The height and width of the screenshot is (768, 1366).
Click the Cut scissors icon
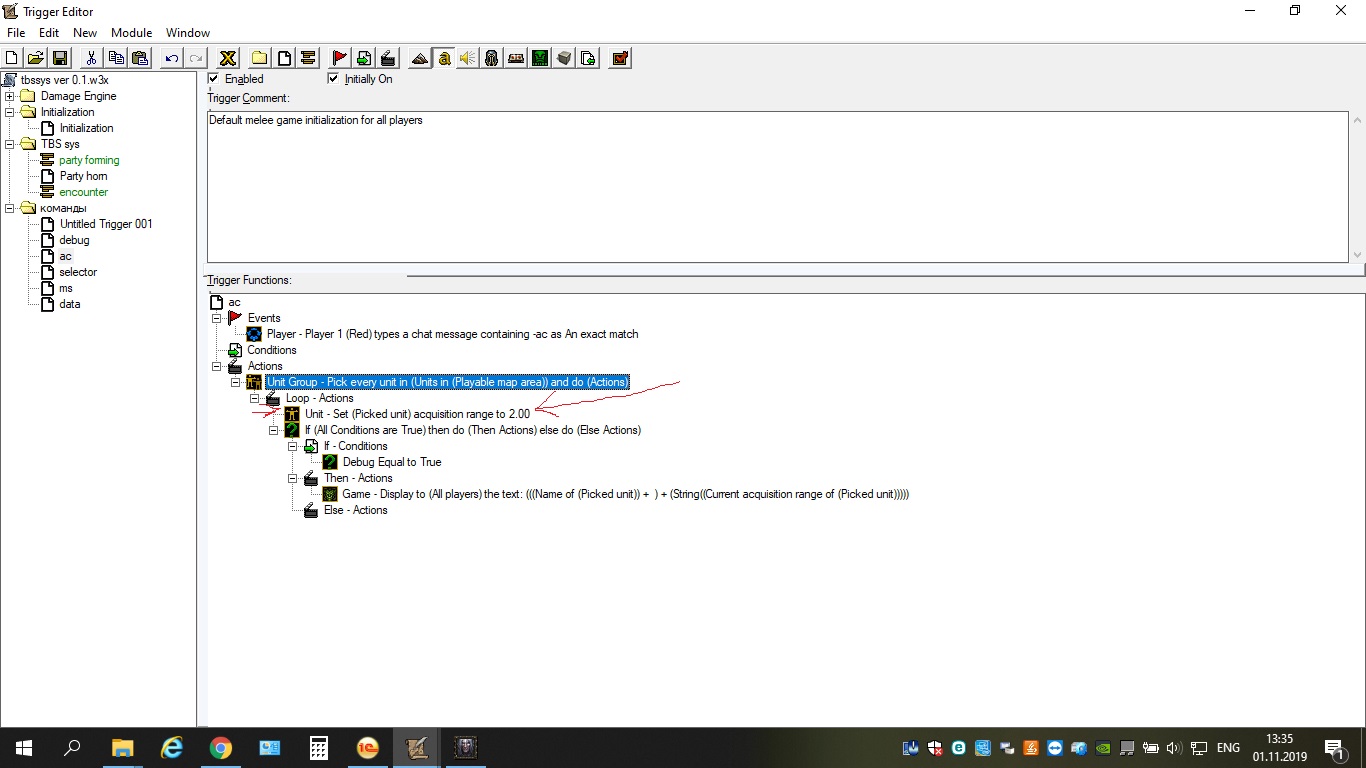[x=92, y=58]
